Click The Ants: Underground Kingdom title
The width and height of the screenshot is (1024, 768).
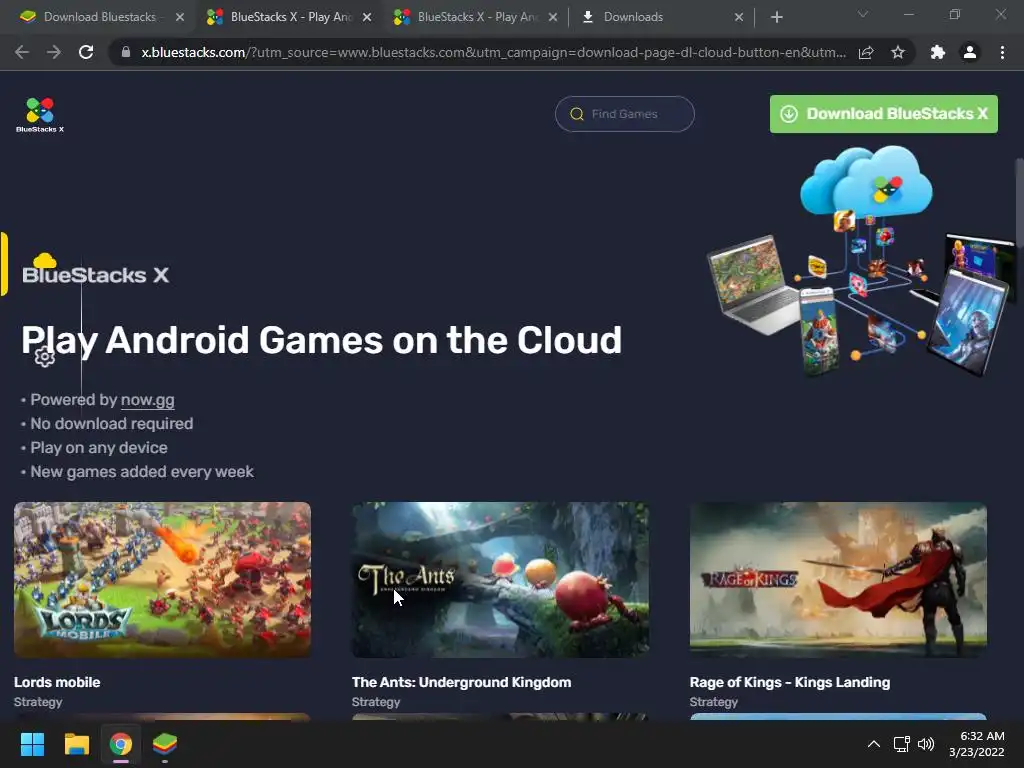tap(461, 682)
